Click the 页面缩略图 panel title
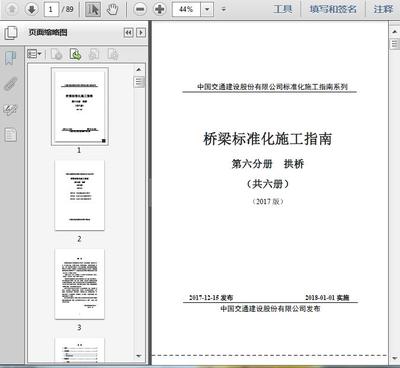400x368 pixels. [48, 32]
